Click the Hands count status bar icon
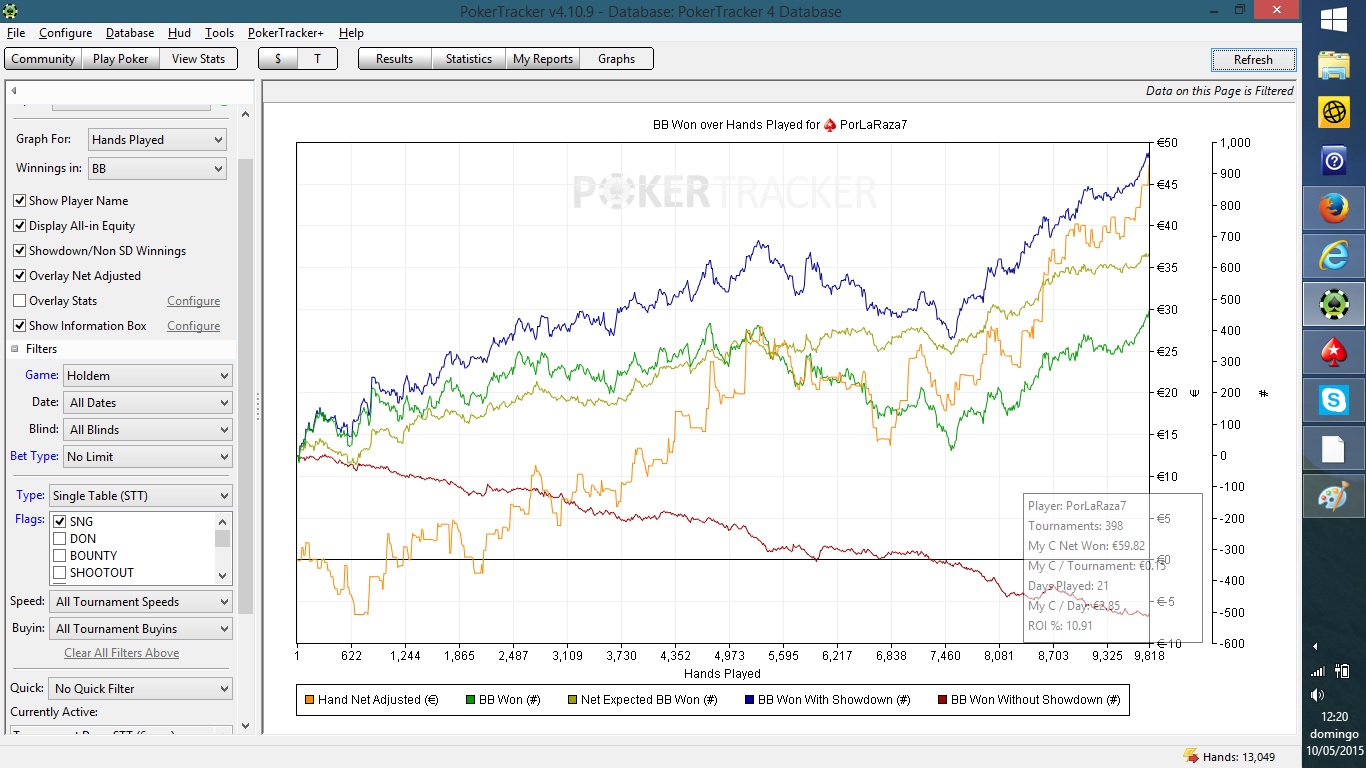This screenshot has width=1366, height=768. click(1190, 756)
